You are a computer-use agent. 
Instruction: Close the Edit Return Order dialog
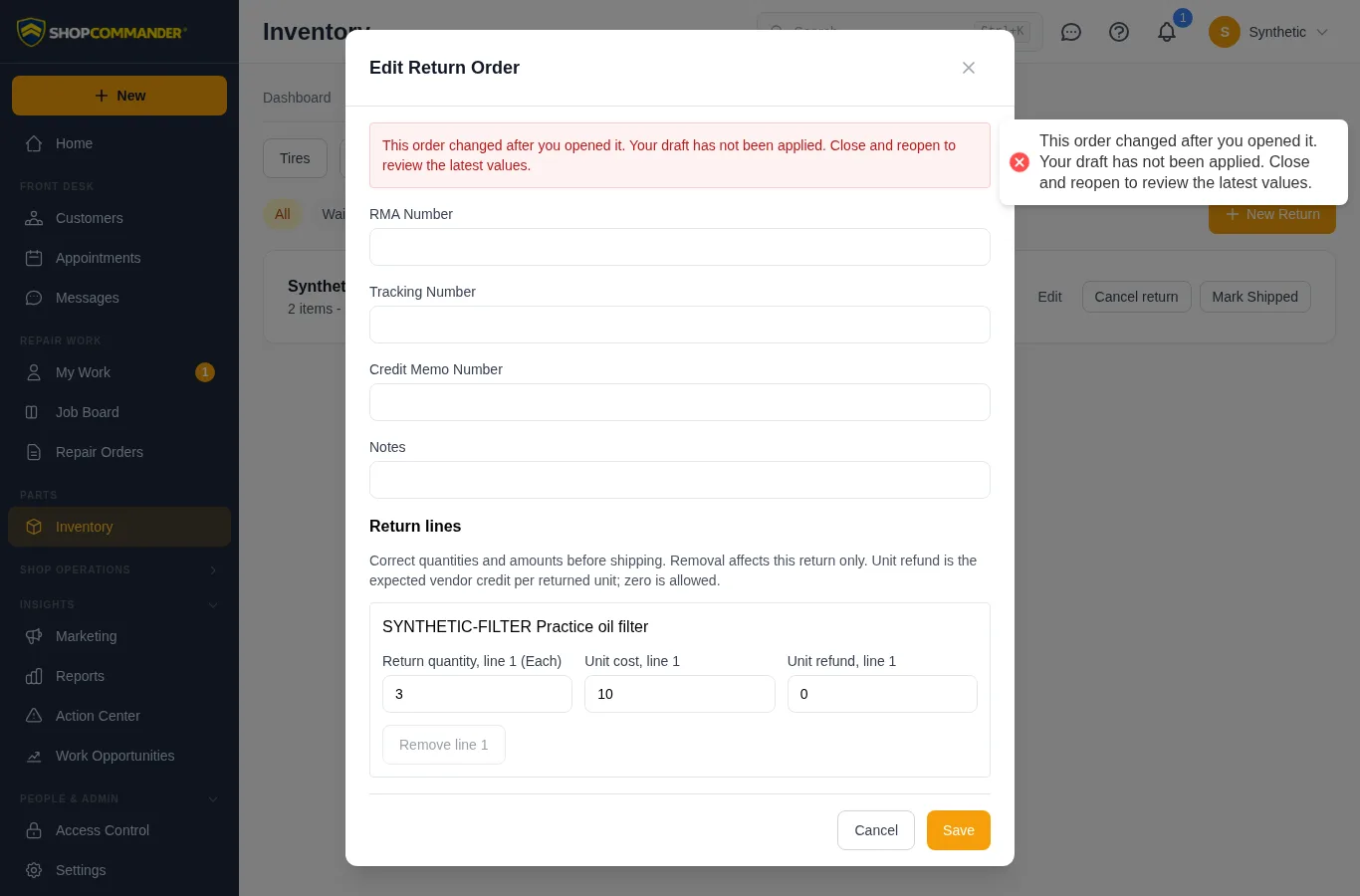969,68
